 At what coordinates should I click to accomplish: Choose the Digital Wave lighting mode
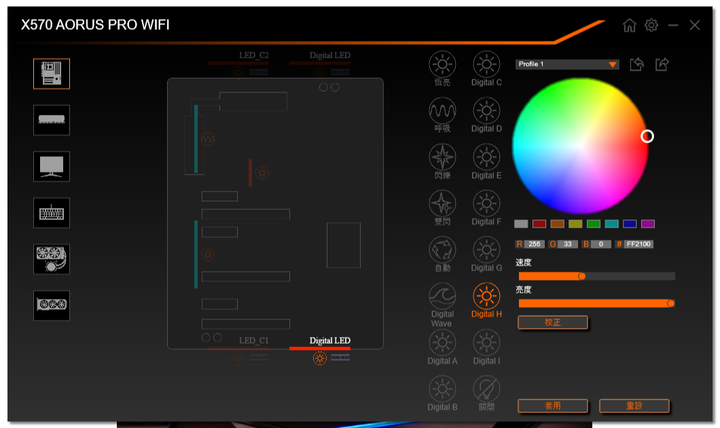point(442,305)
